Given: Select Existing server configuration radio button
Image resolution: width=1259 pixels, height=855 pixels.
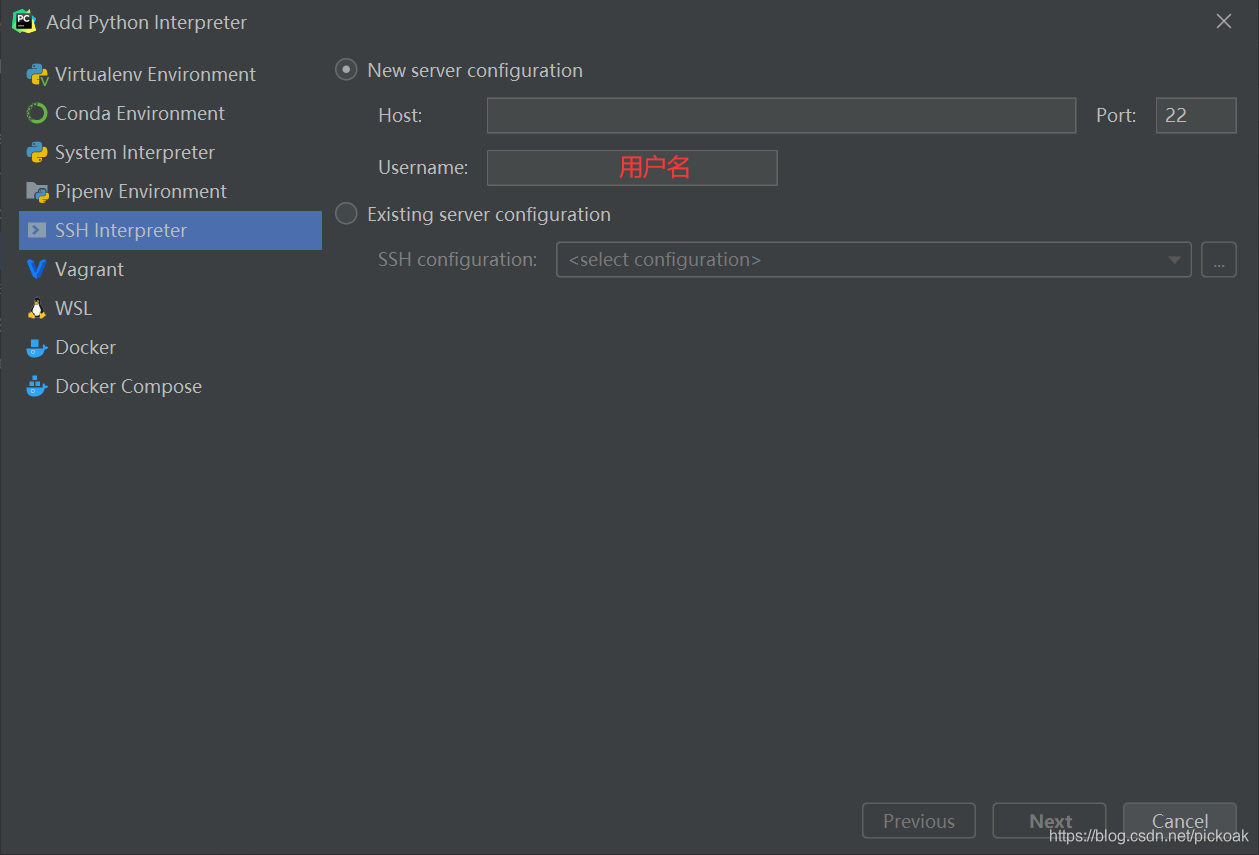Looking at the screenshot, I should (x=346, y=214).
